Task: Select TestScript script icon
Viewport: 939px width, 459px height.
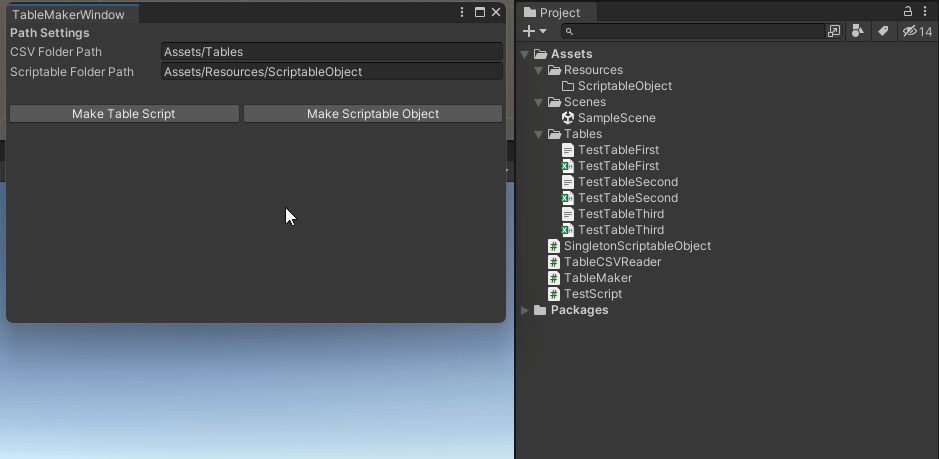Action: [x=555, y=294]
